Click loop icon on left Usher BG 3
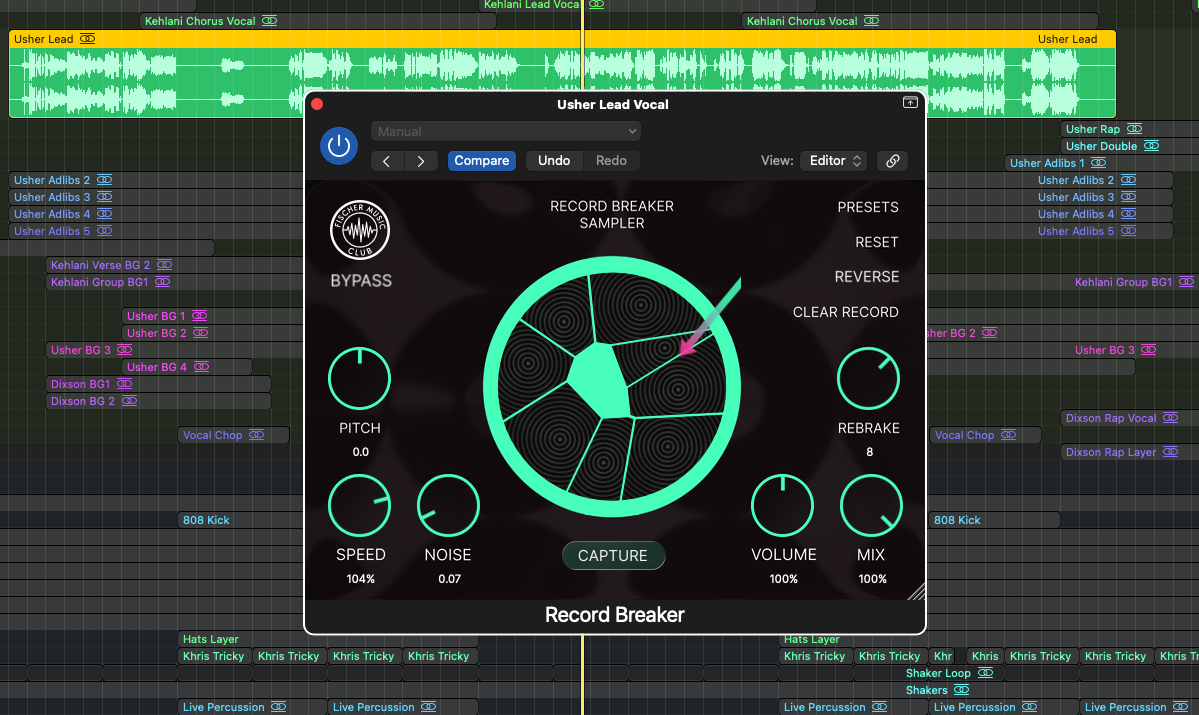The width and height of the screenshot is (1199, 715). point(125,349)
